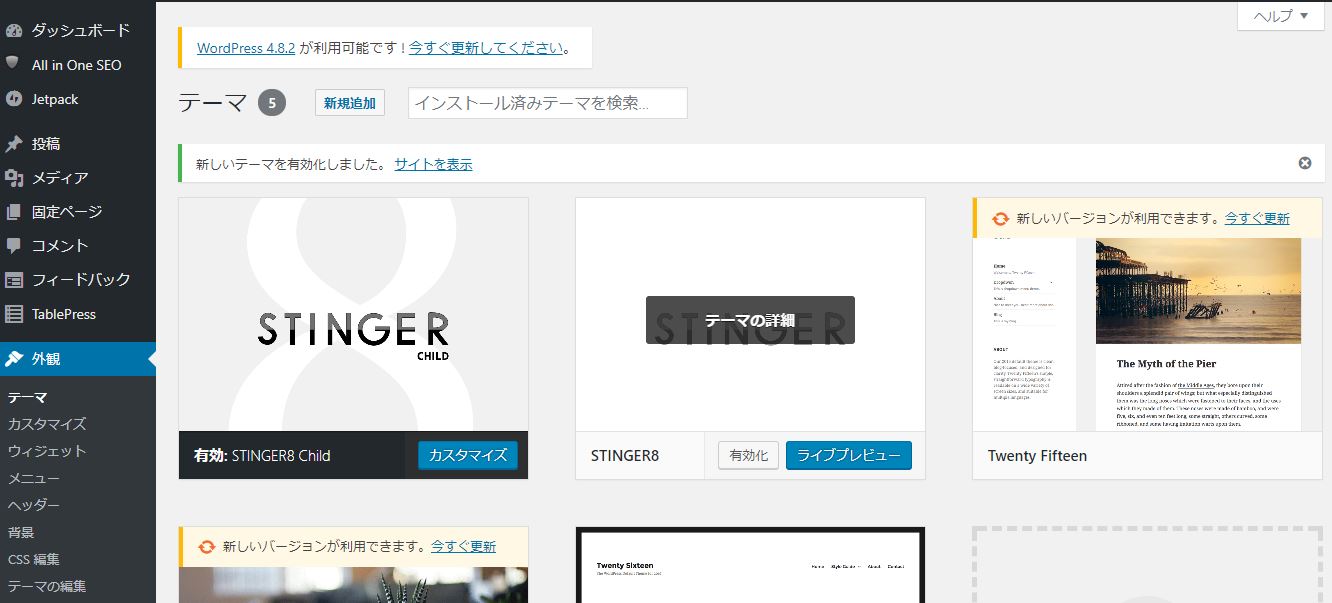Screen dimensions: 1332x603
Task: Open TablePress menu item
Action: (x=78, y=314)
